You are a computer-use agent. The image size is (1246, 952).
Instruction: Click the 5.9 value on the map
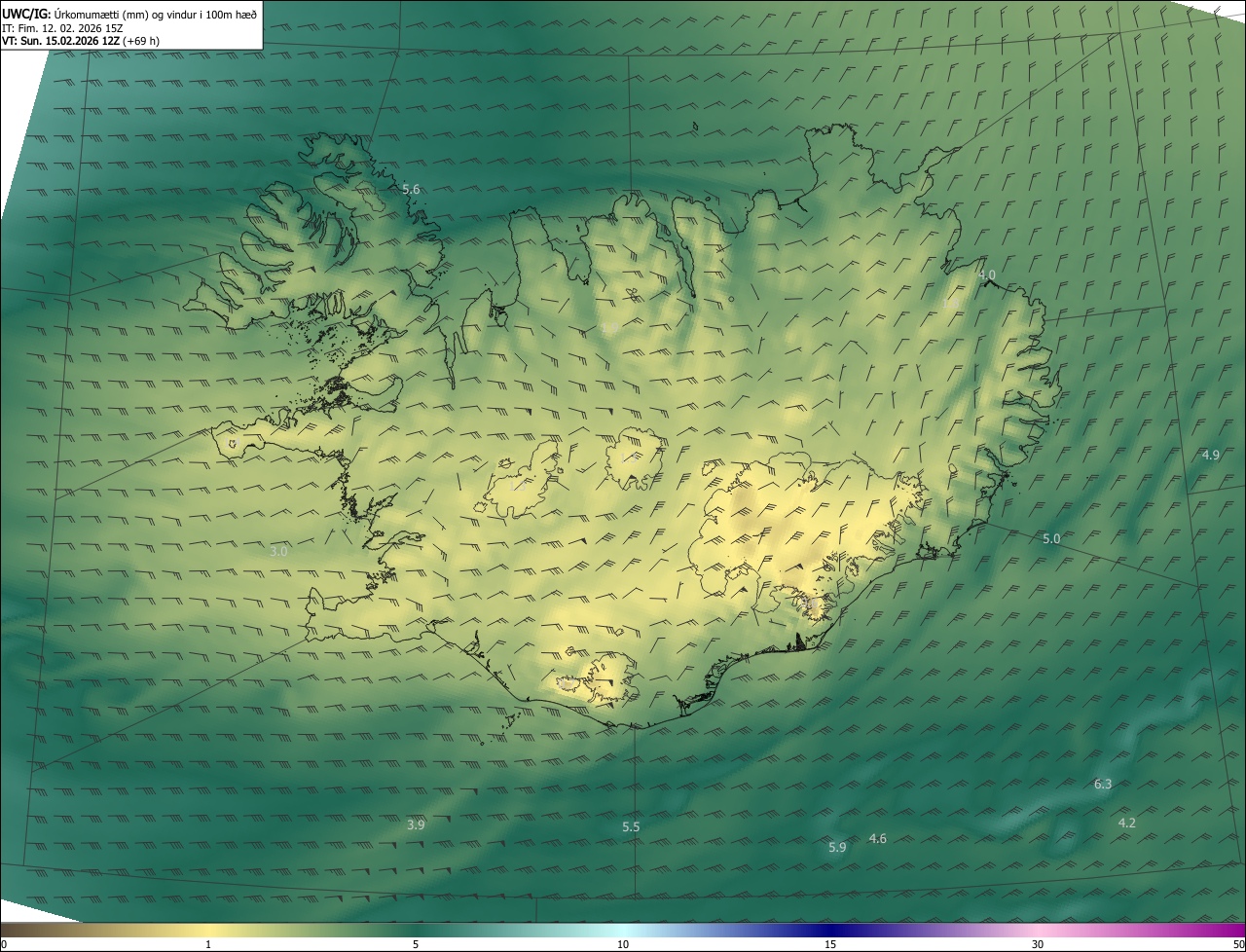(837, 848)
